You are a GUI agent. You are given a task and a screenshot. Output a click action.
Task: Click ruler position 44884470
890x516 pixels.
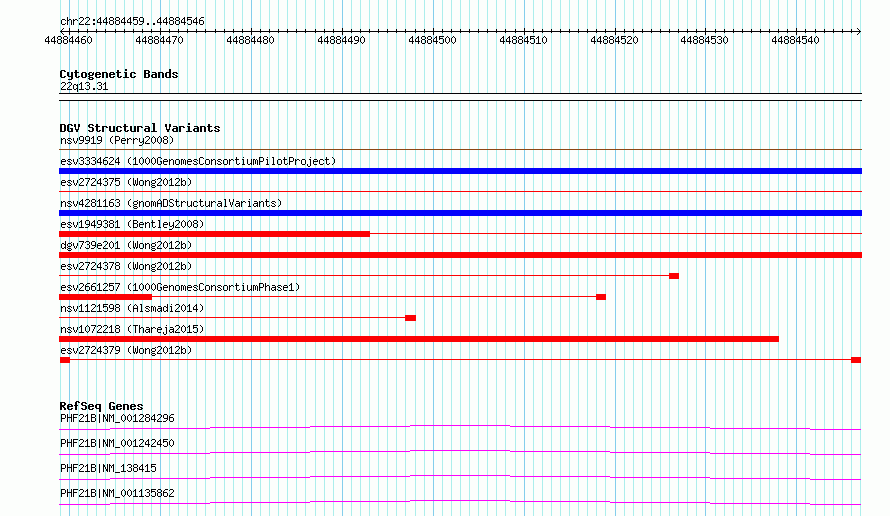tap(159, 40)
